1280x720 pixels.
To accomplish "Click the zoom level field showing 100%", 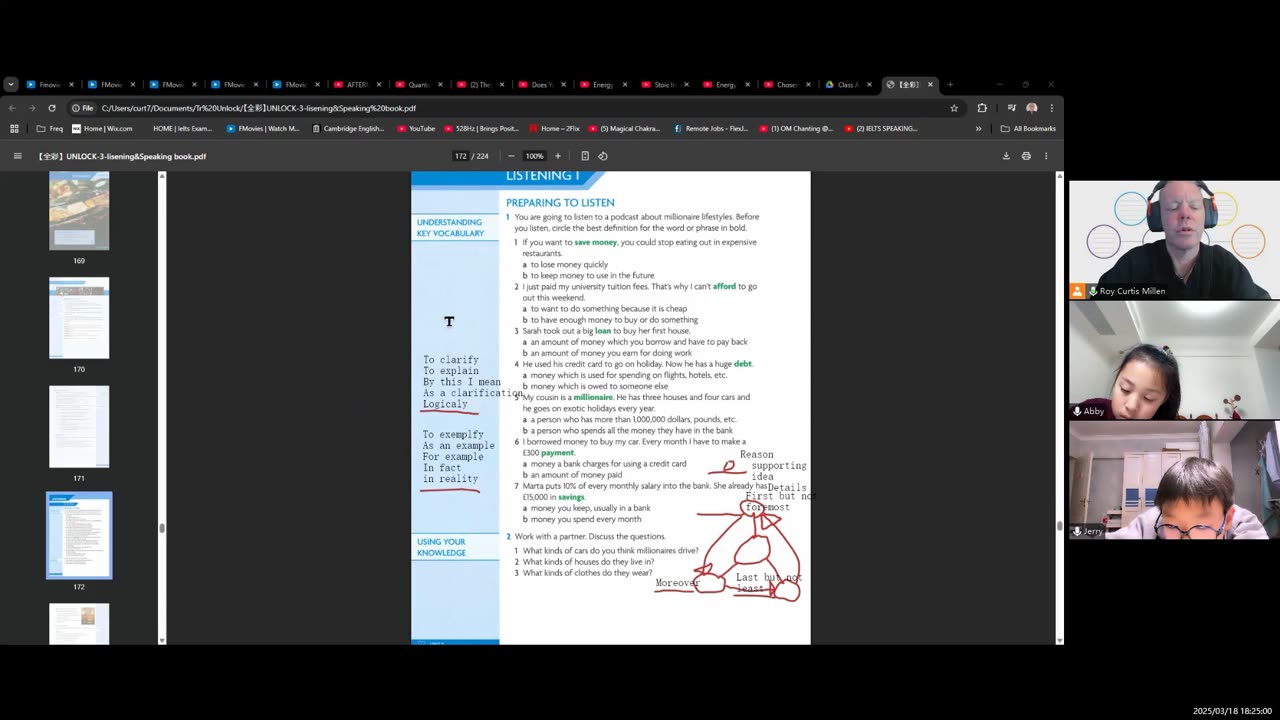I will [x=534, y=156].
